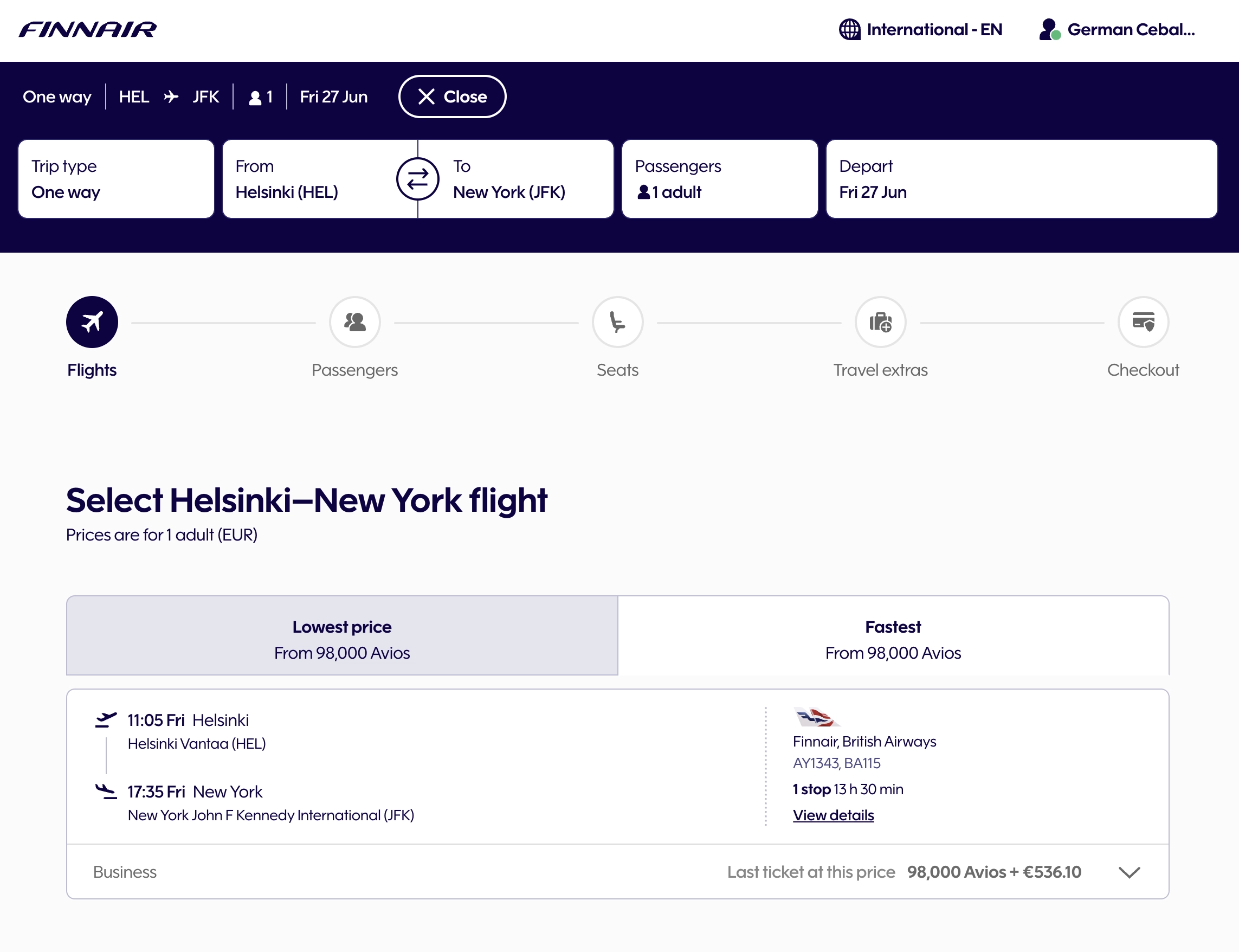The image size is (1239, 952).
Task: Open the Trip type One way selector
Action: 116,179
